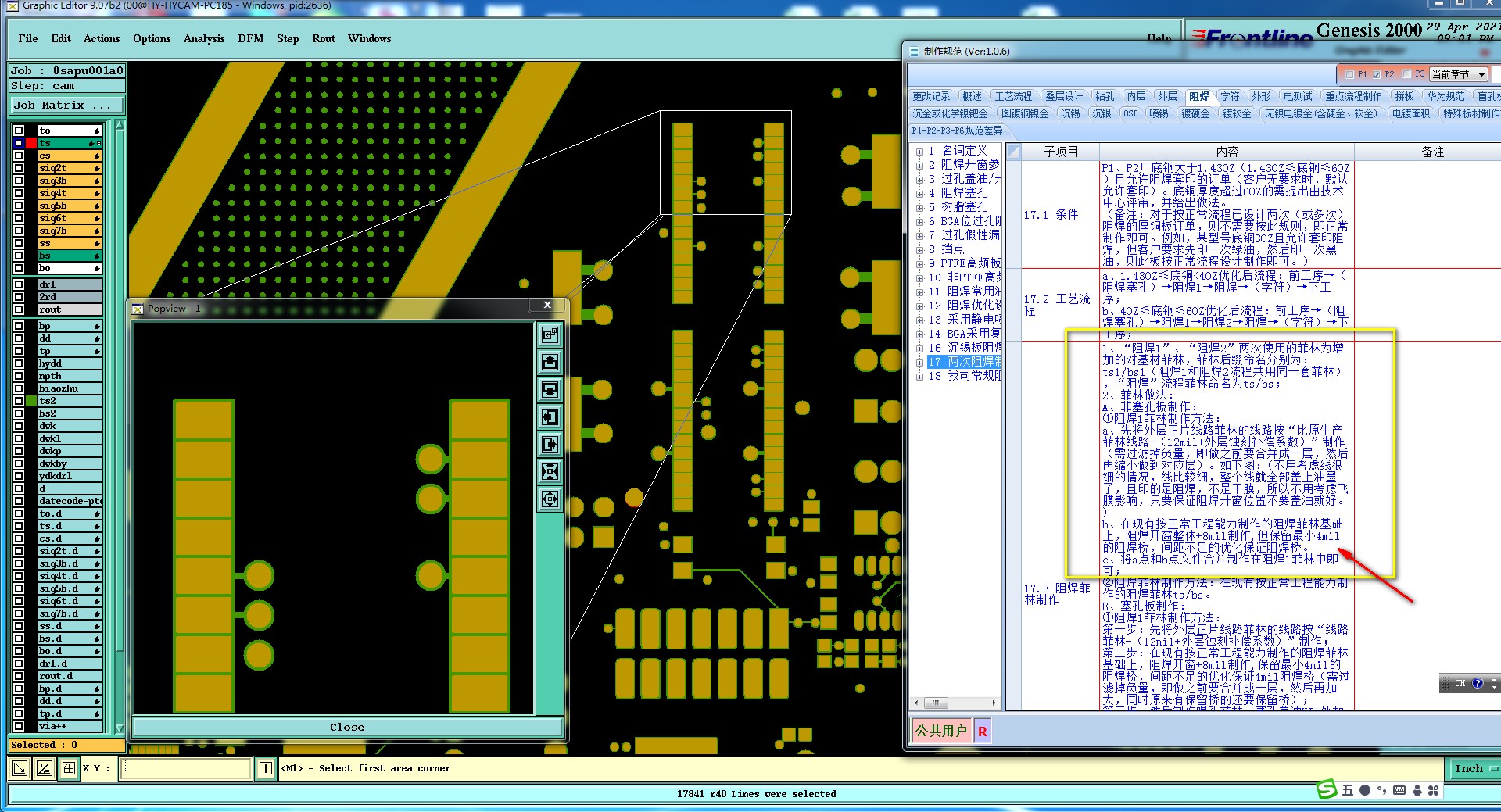Viewport: 1501px width, 812px height.
Task: Click the hand icon on the ss layer row
Action: (97, 243)
